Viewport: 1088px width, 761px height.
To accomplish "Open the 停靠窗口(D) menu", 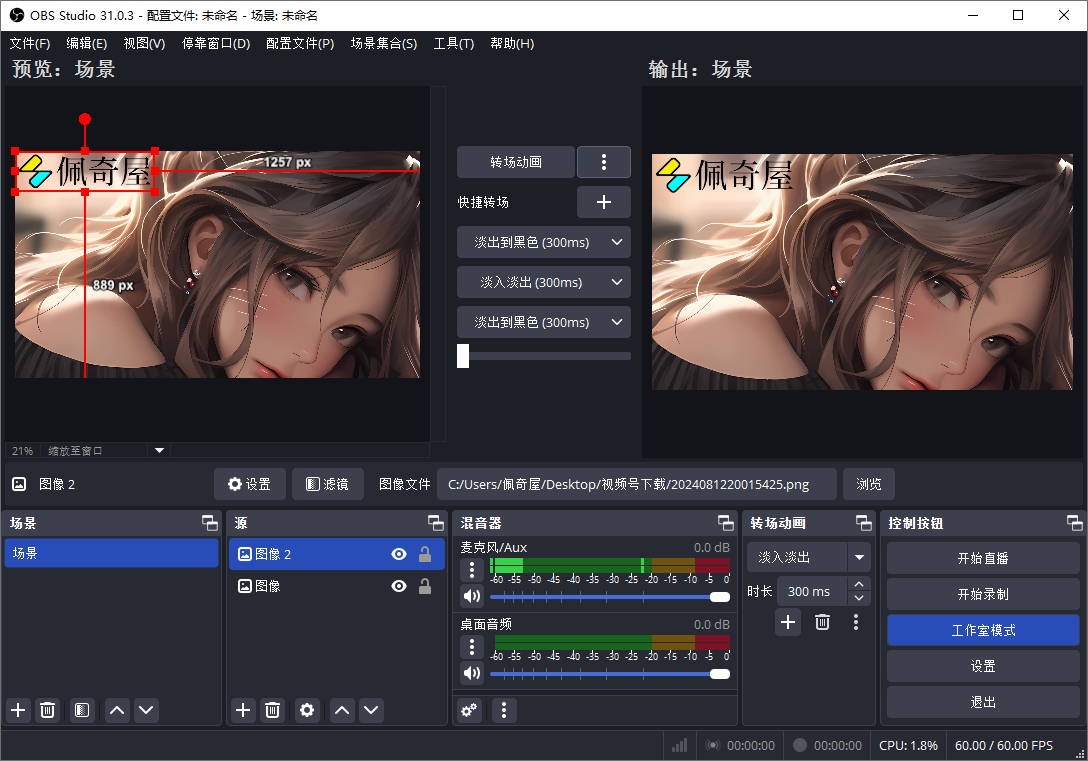I will 216,43.
